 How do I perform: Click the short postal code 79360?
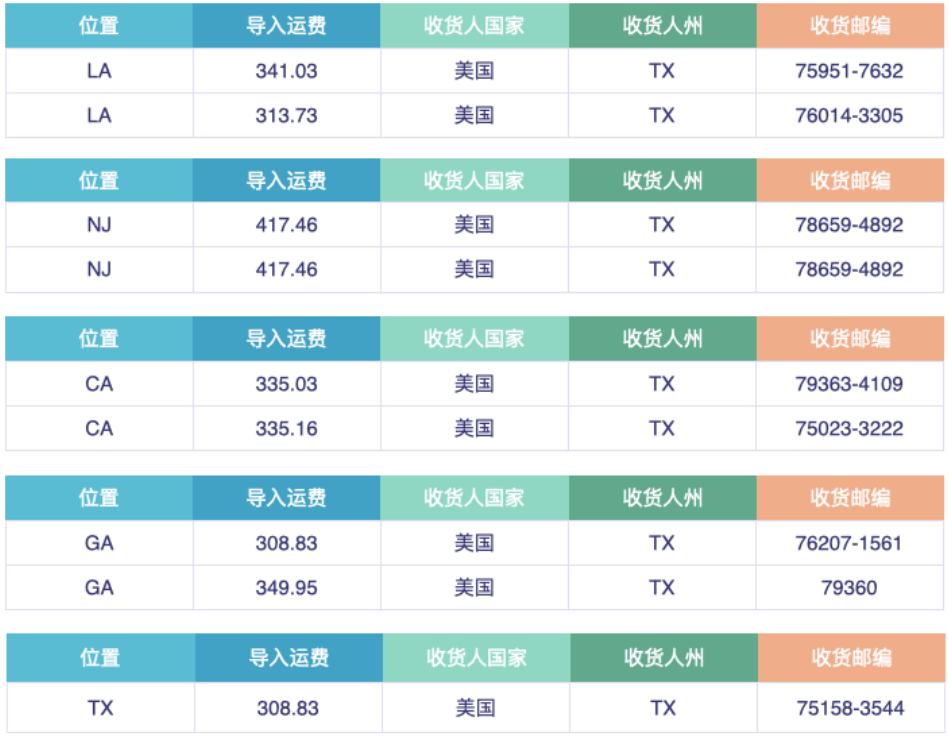point(849,587)
